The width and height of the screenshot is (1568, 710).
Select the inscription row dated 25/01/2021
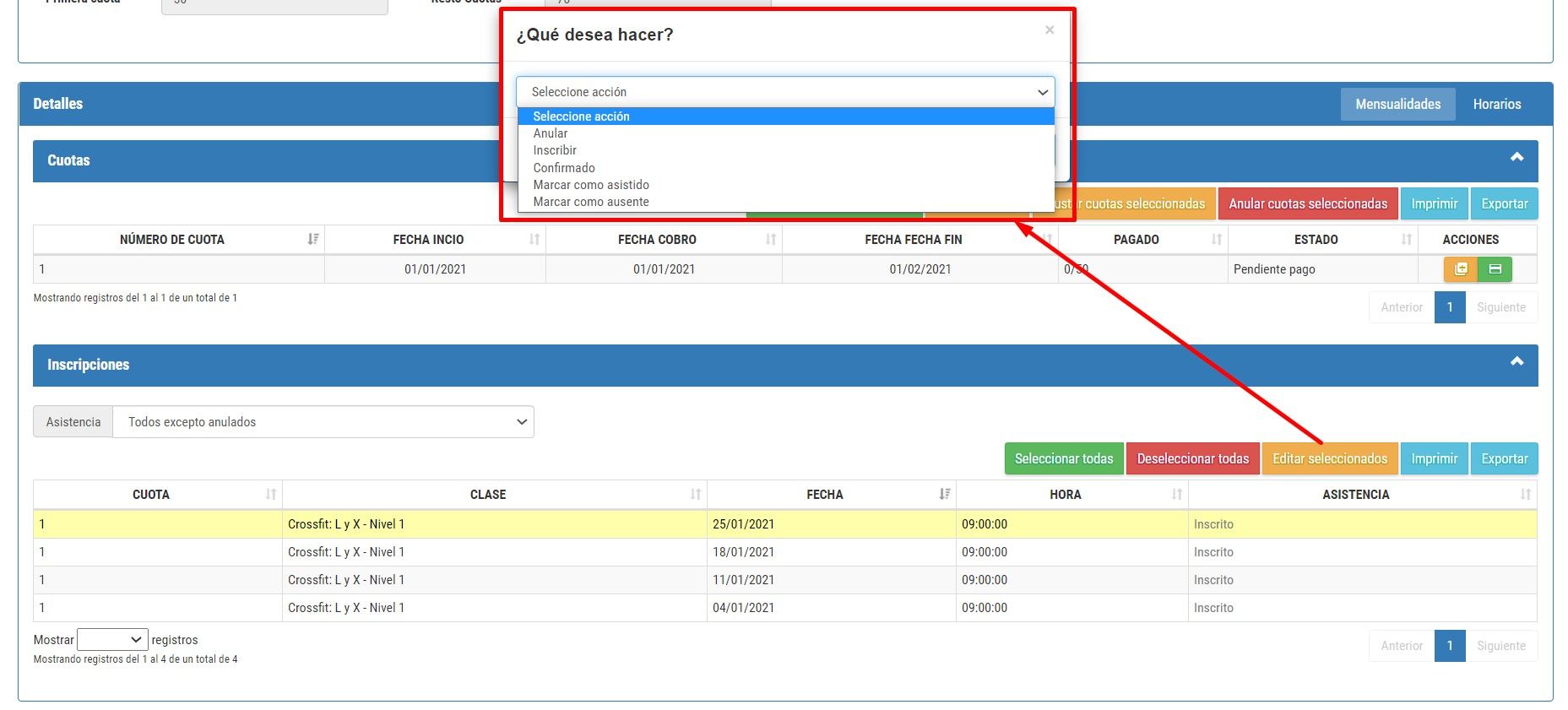pyautogui.click(x=785, y=524)
